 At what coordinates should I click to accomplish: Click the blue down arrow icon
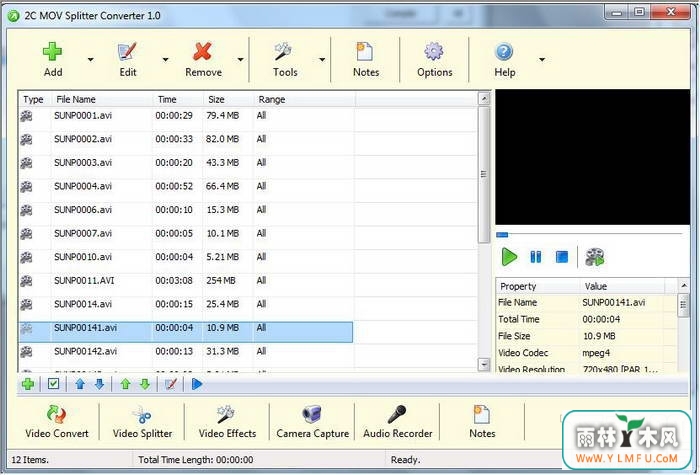coord(99,384)
